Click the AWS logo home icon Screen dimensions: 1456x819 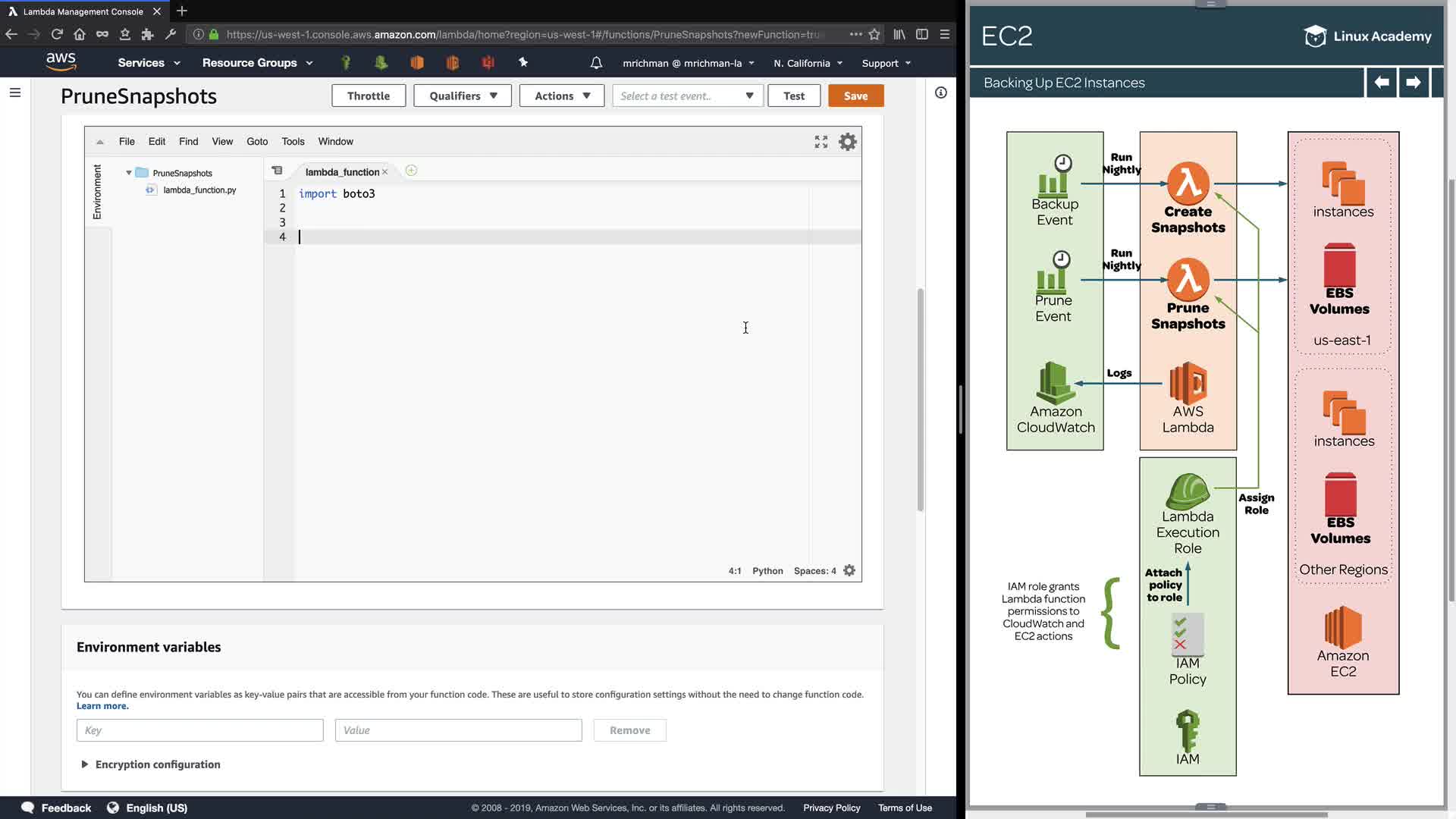61,61
